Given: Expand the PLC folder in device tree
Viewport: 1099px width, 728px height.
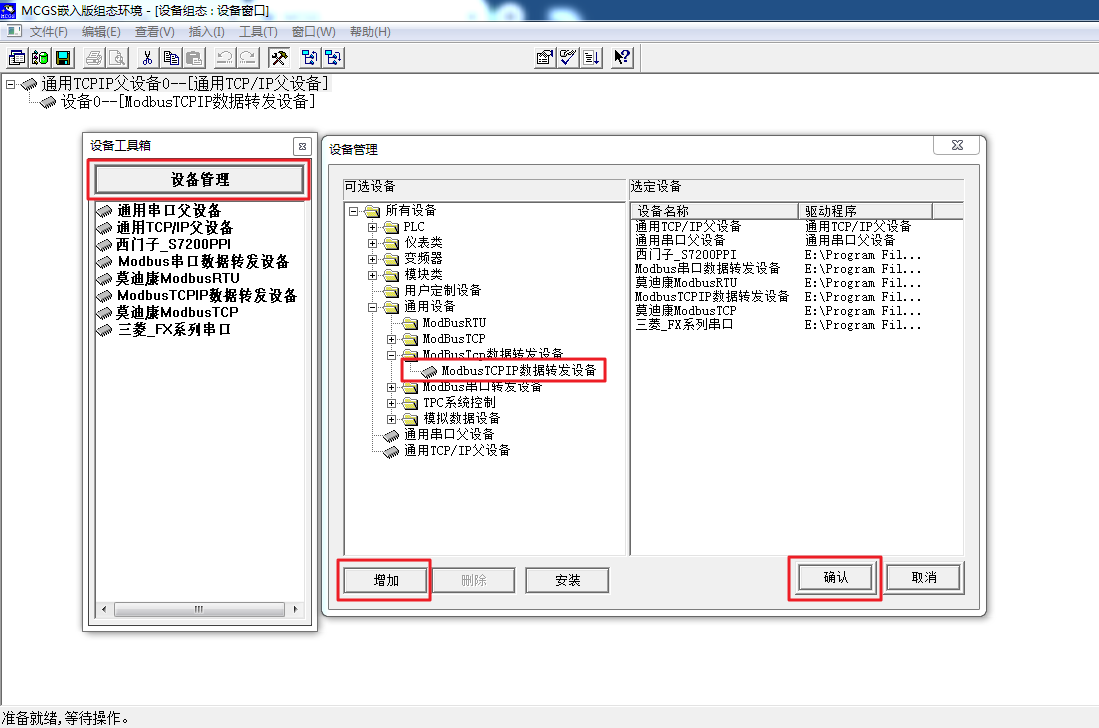Looking at the screenshot, I should 372,227.
